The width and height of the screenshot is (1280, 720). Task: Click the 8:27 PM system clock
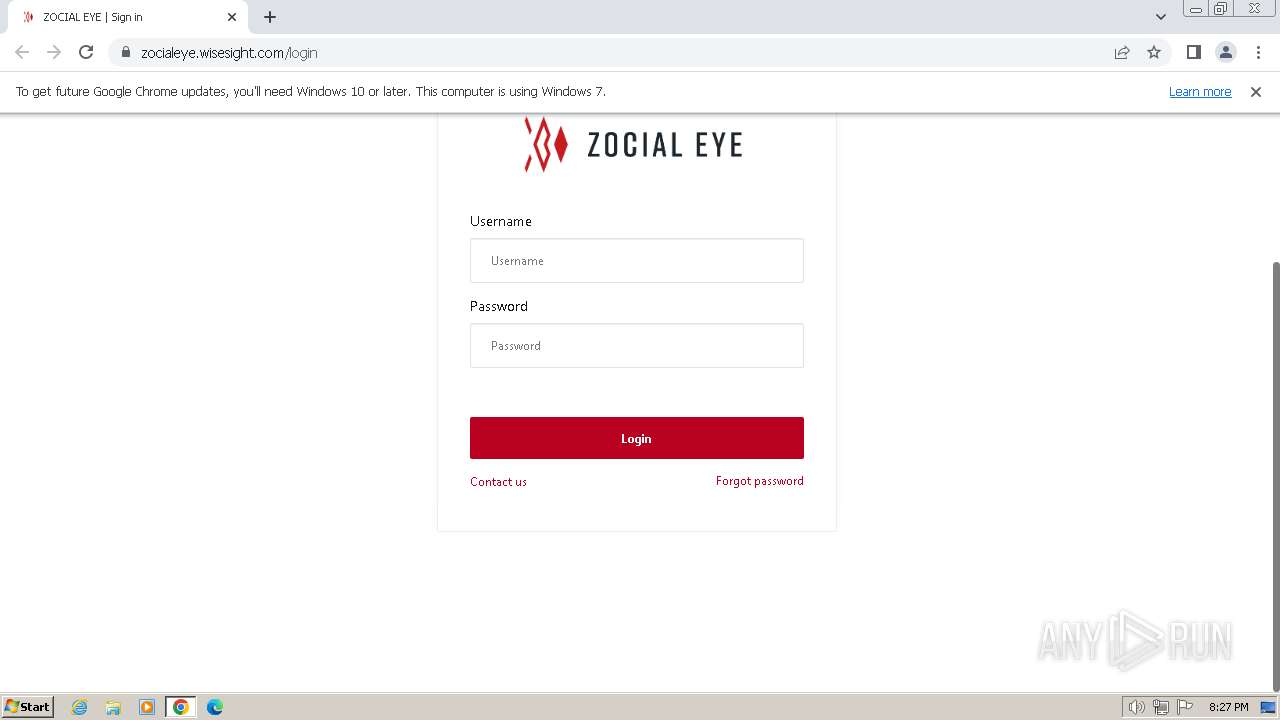pos(1228,707)
